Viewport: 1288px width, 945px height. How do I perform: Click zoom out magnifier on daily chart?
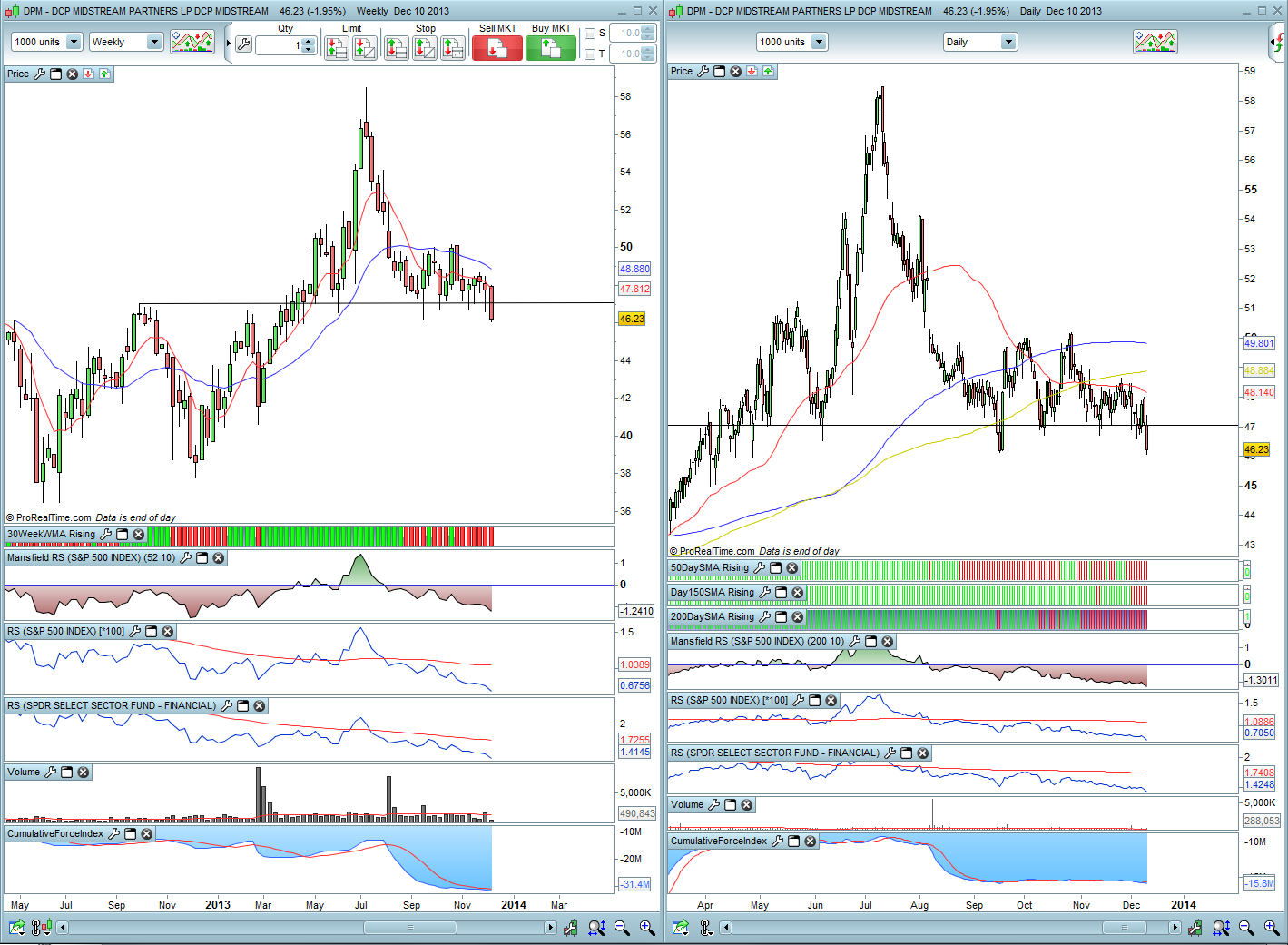point(1246,928)
